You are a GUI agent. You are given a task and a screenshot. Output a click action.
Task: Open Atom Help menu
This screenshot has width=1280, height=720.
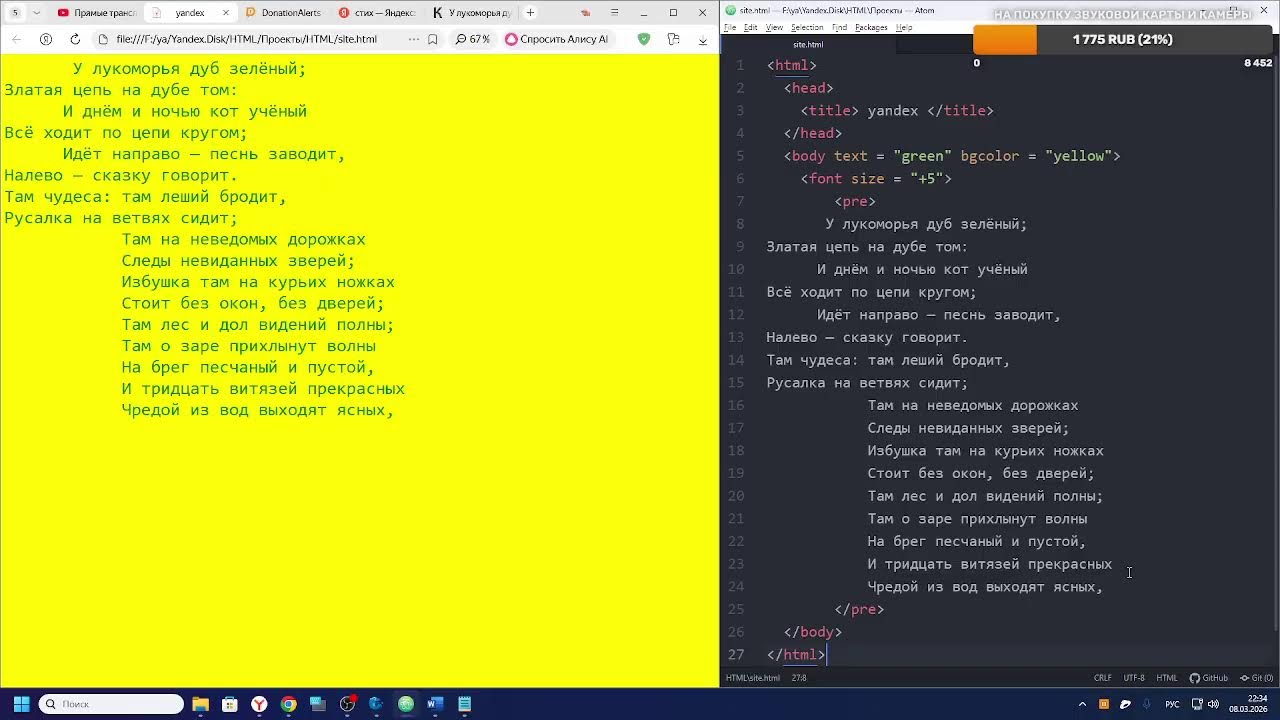tap(904, 27)
